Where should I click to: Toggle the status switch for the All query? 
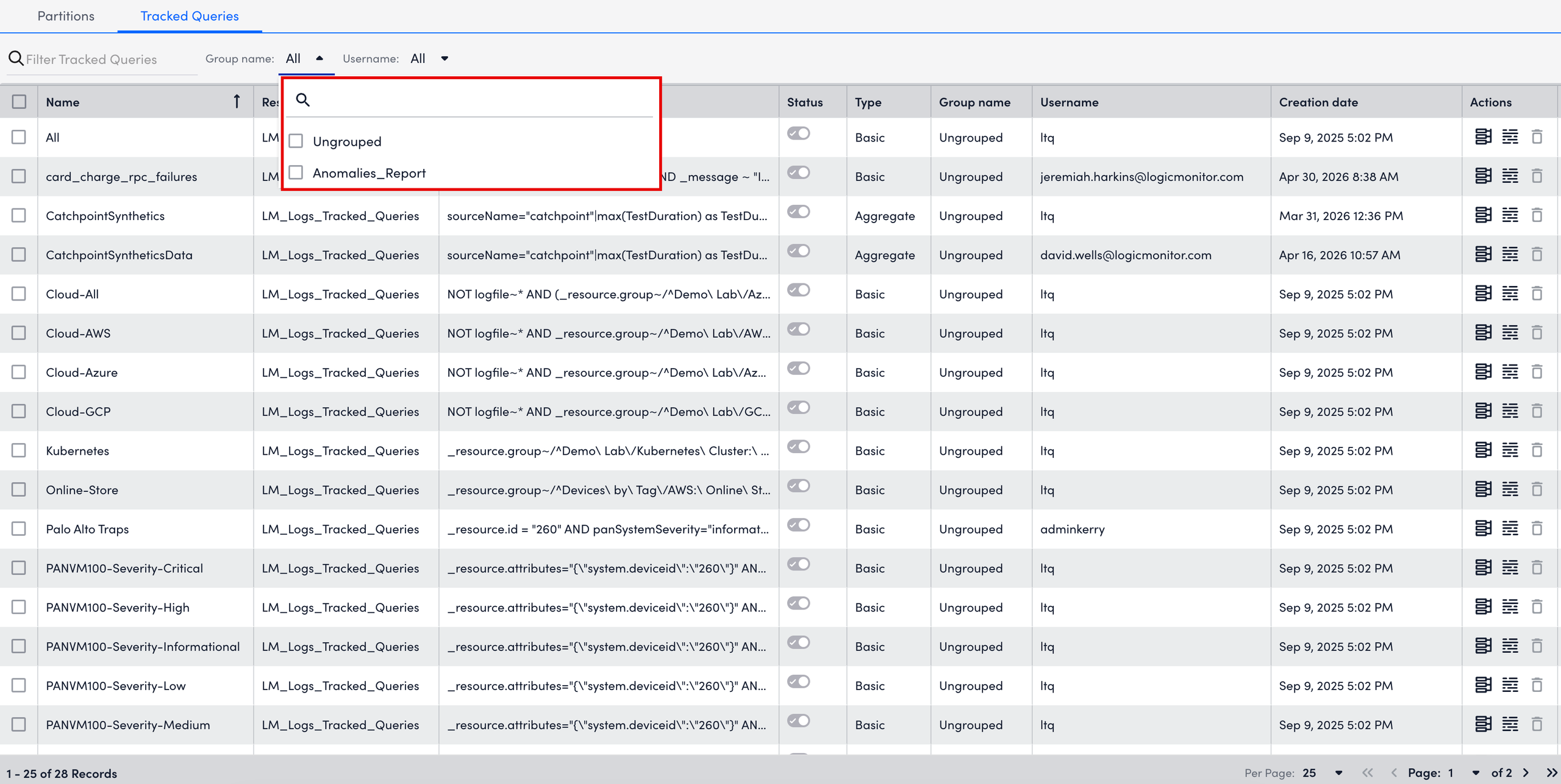click(798, 133)
